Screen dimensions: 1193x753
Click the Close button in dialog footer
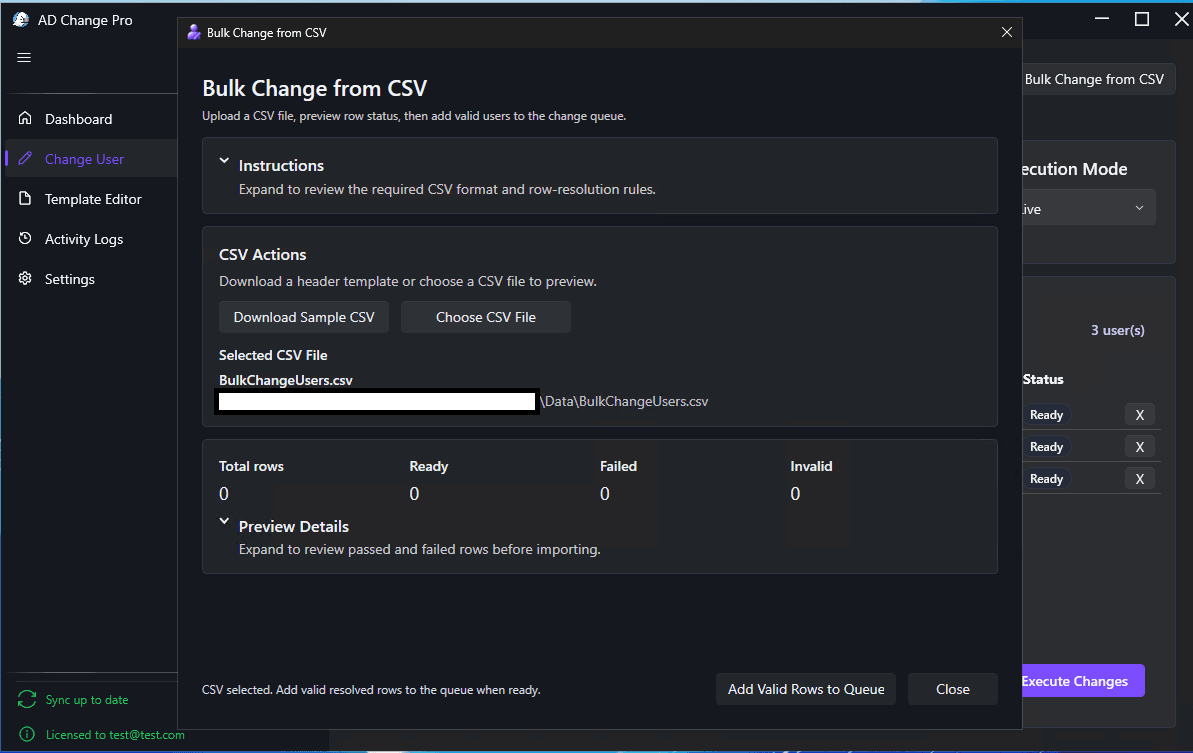[x=953, y=689]
